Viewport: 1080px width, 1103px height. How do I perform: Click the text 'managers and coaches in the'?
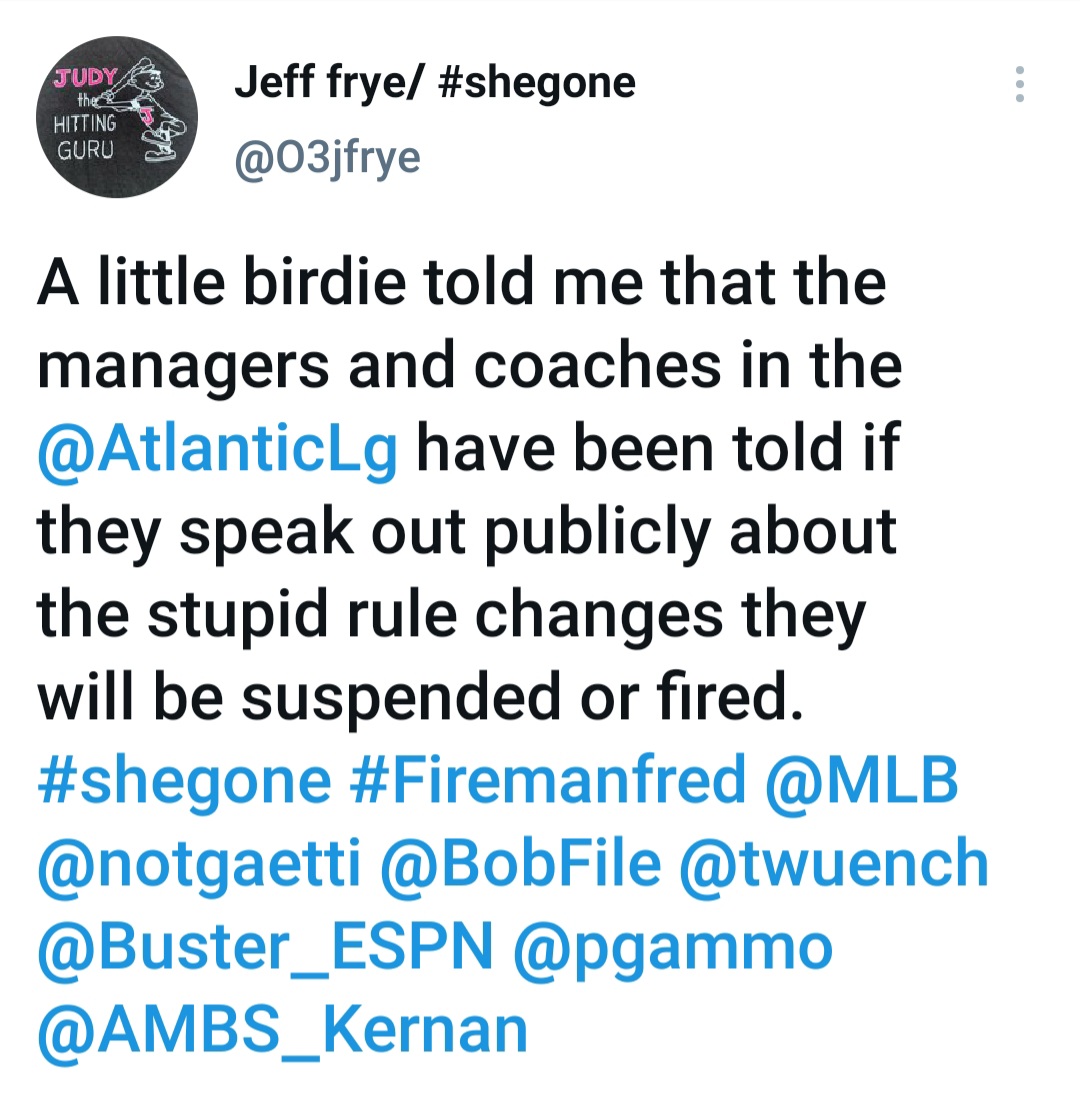469,367
